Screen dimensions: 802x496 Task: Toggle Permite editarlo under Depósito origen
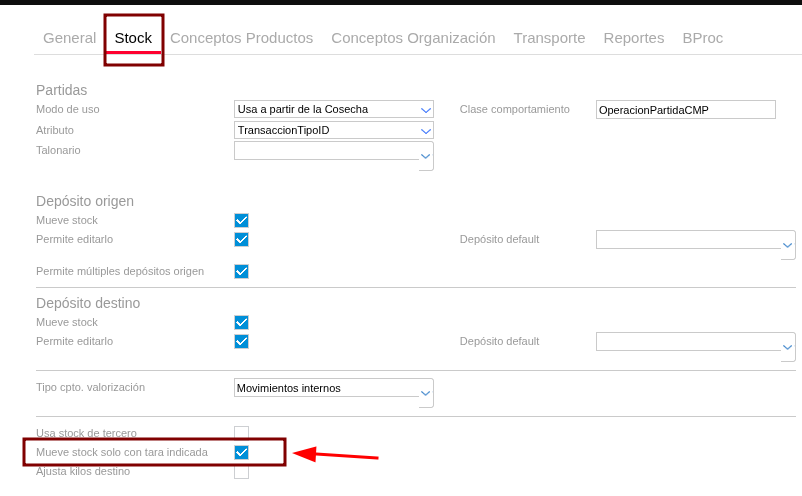pos(241,239)
